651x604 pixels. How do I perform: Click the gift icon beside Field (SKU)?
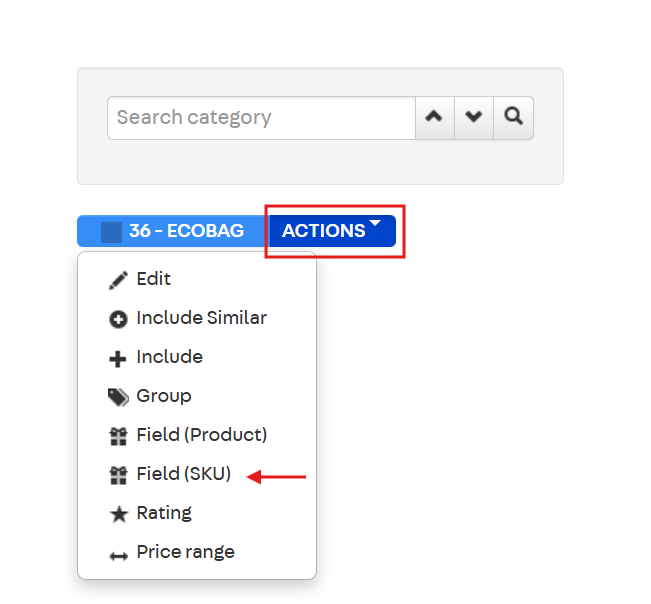118,476
